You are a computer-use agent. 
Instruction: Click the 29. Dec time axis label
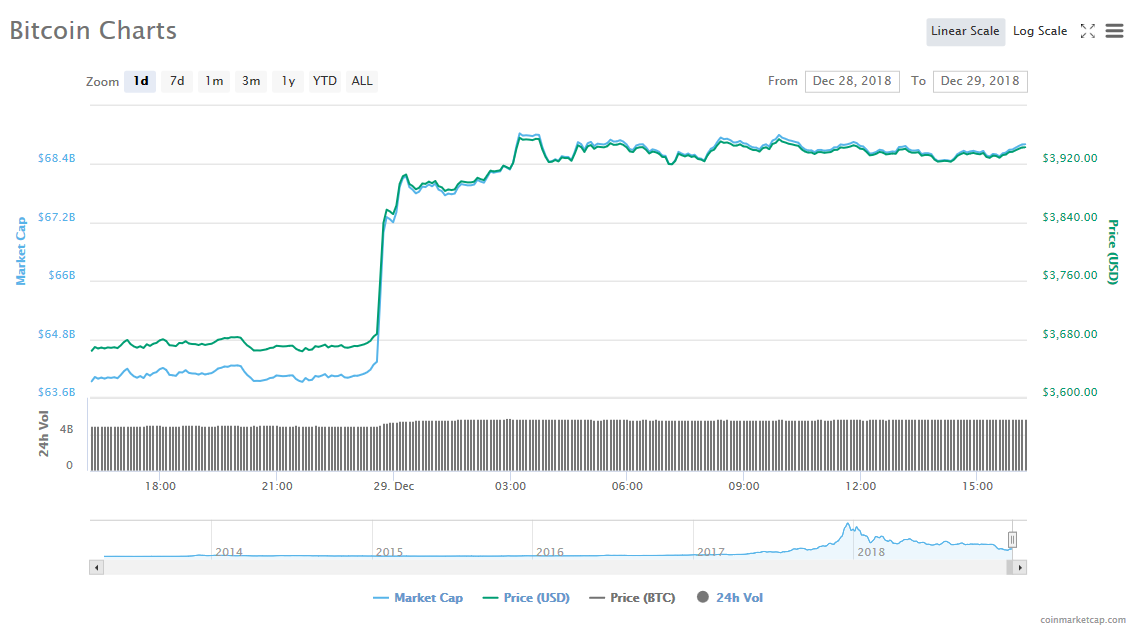(394, 486)
